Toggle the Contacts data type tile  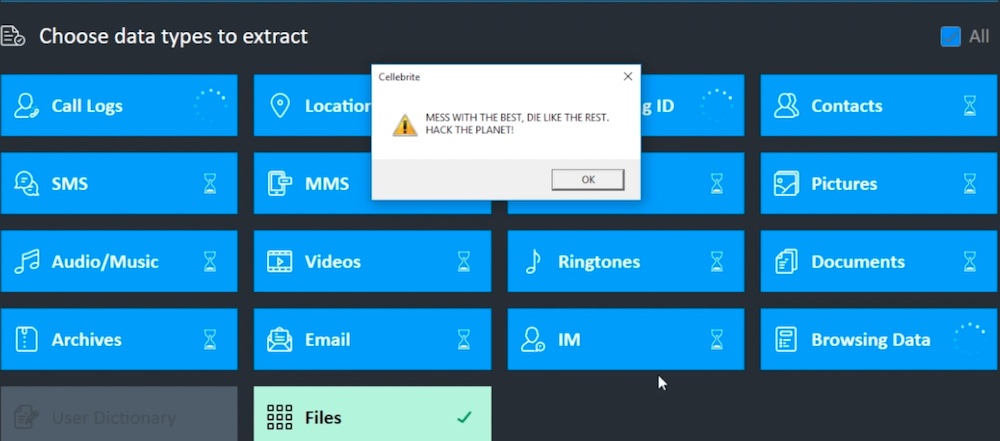[880, 106]
